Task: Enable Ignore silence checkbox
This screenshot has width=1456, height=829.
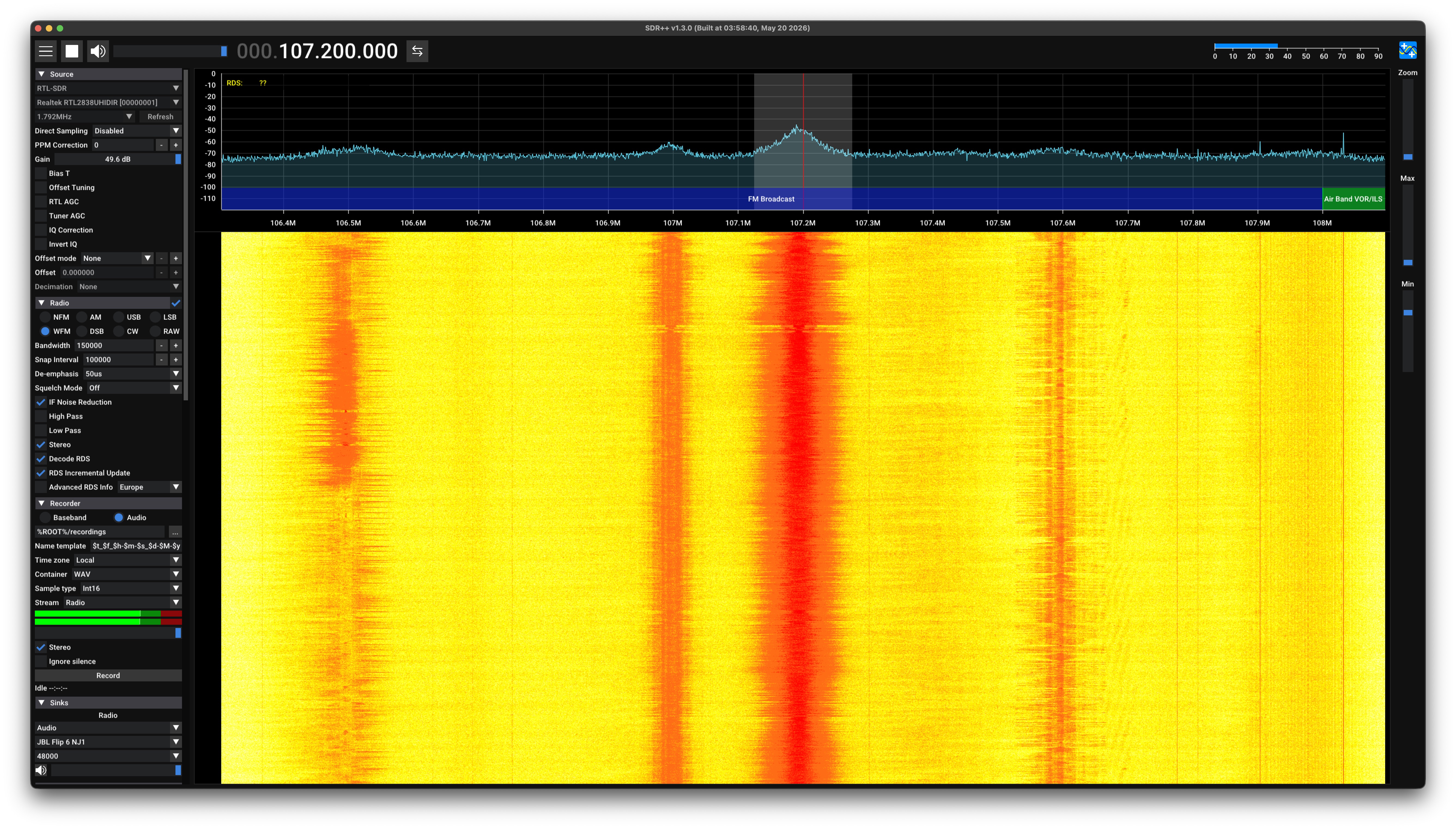Action: coord(40,662)
